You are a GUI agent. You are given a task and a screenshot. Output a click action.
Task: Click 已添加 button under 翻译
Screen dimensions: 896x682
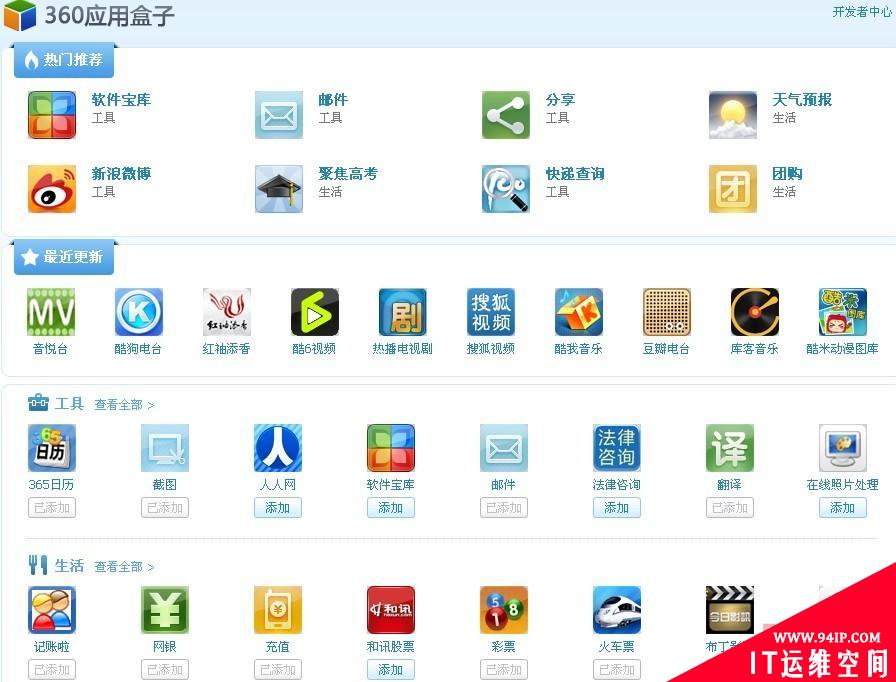pos(730,508)
